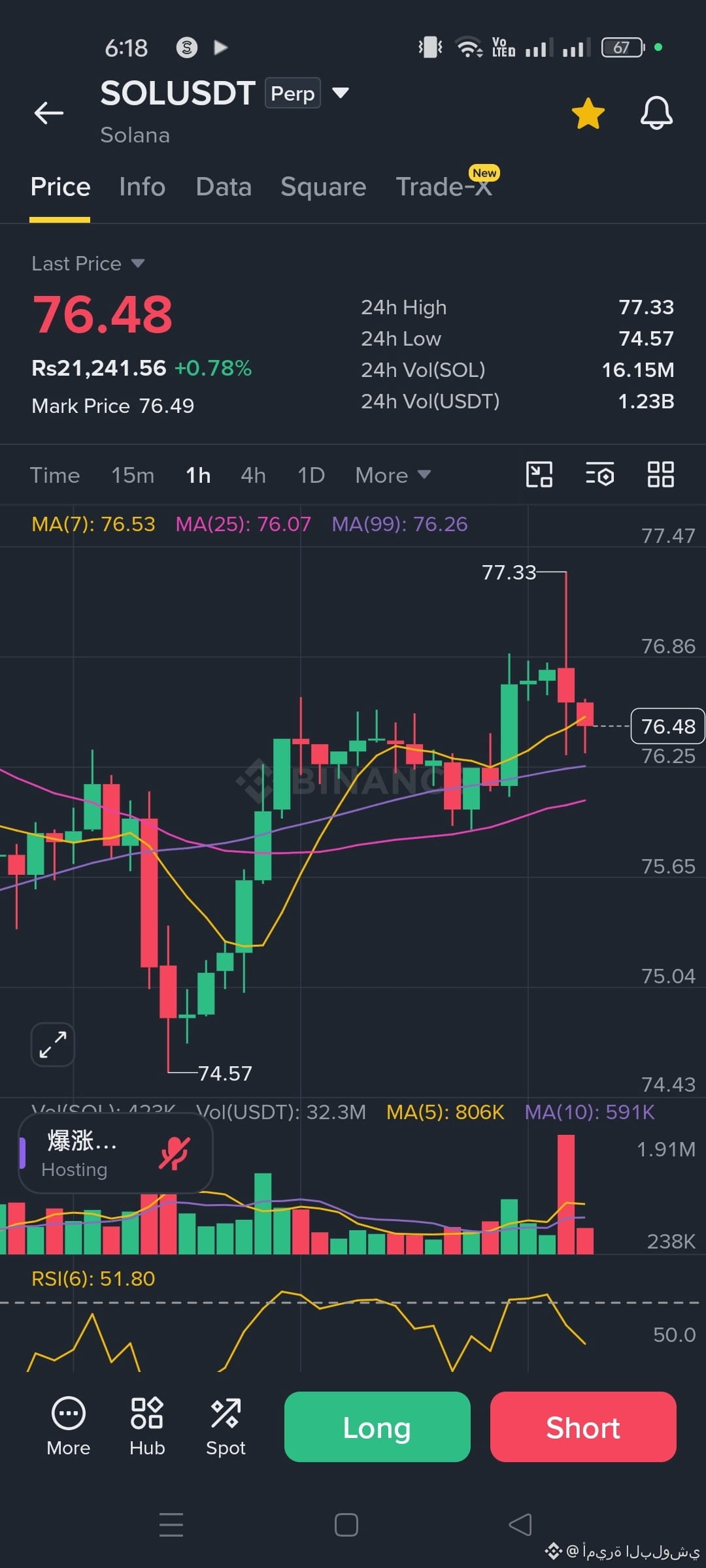Screen dimensions: 706x1568
Task: Tap the Rs21,241.56 converted price
Action: point(99,368)
